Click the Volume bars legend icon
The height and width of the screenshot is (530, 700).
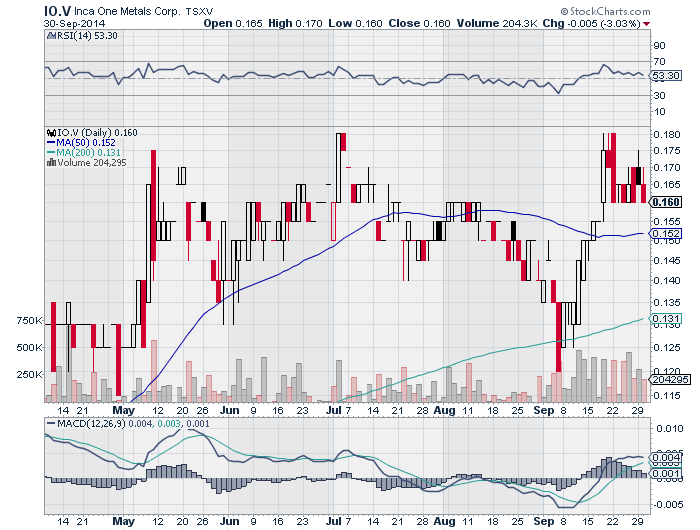(51, 163)
